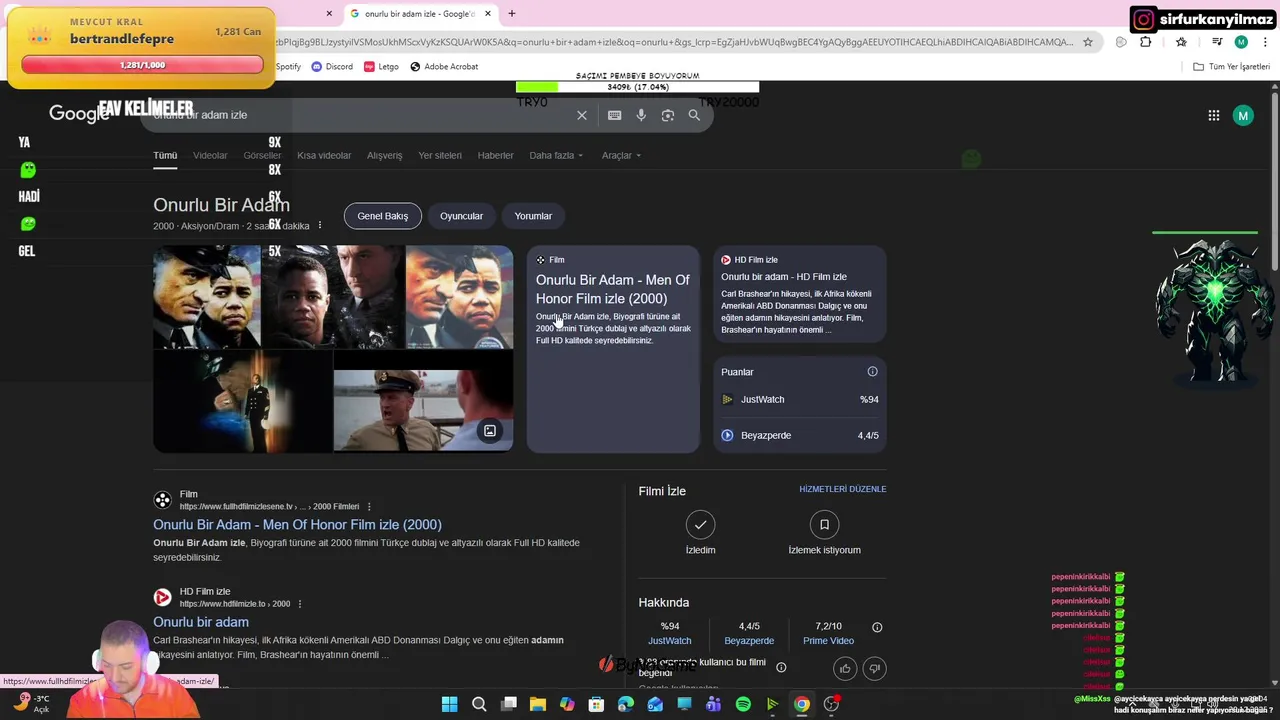Dislike the movie with thumbs down
This screenshot has height=720, width=1280.
tap(875, 668)
